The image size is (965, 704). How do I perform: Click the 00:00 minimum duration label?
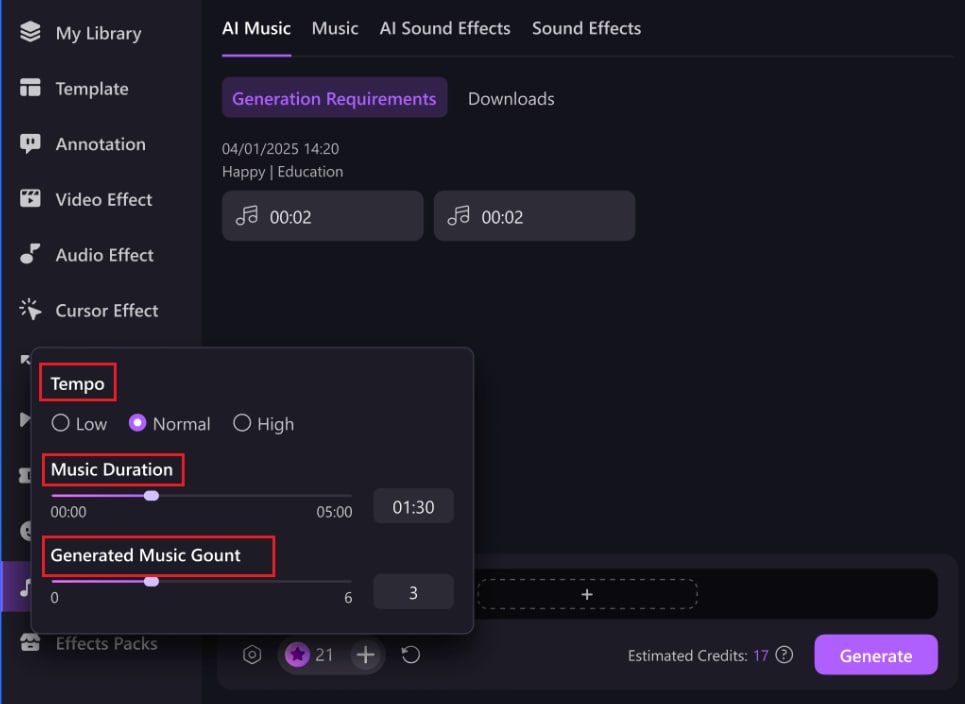pos(68,512)
